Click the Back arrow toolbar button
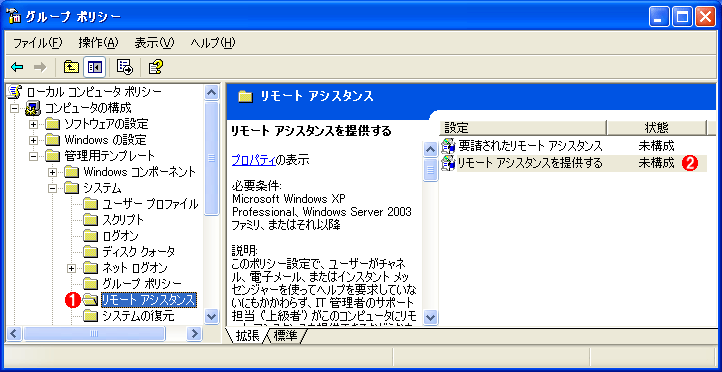722x372 pixels. click(x=17, y=68)
